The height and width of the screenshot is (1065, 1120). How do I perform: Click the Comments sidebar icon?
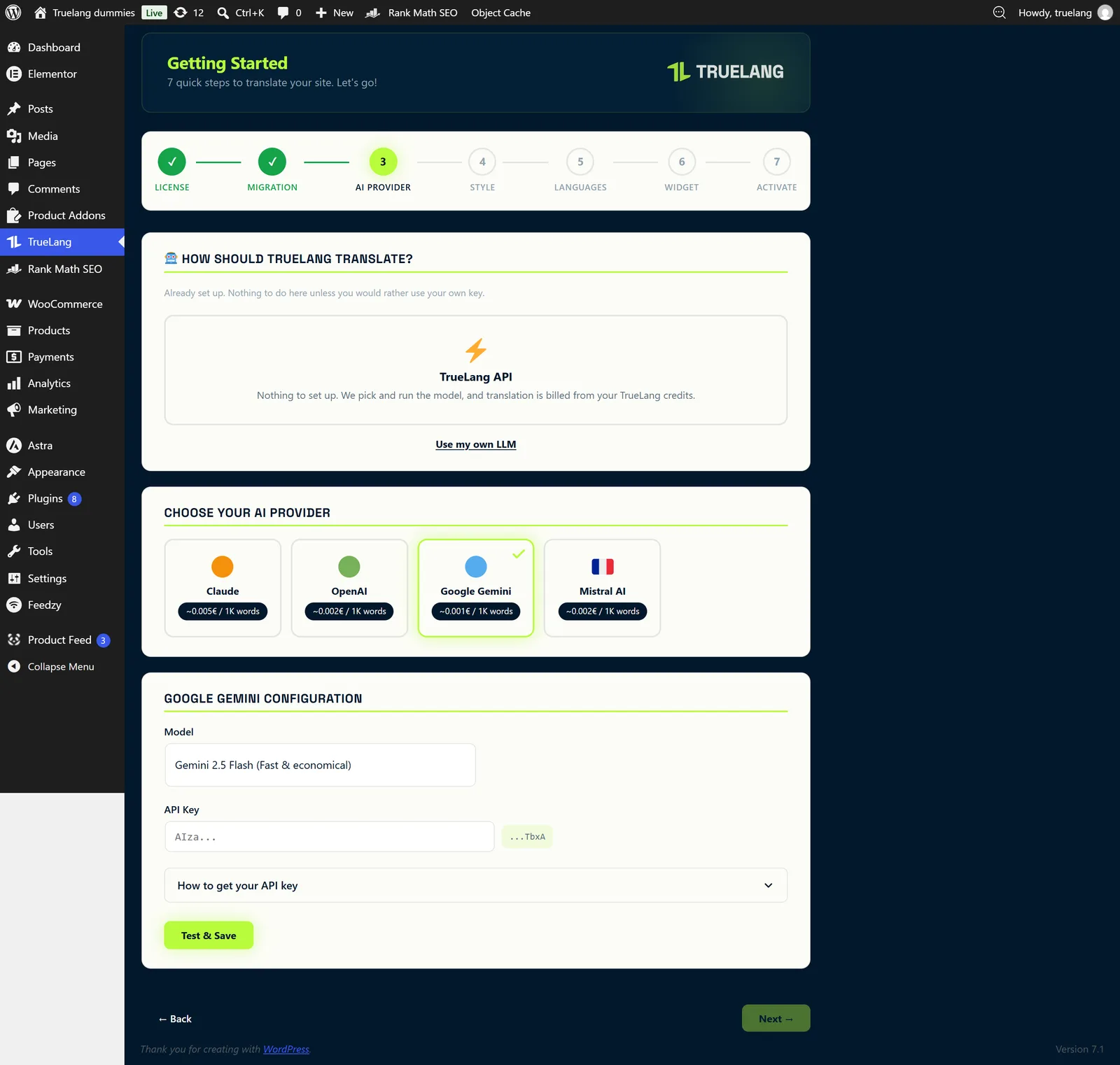click(x=14, y=189)
